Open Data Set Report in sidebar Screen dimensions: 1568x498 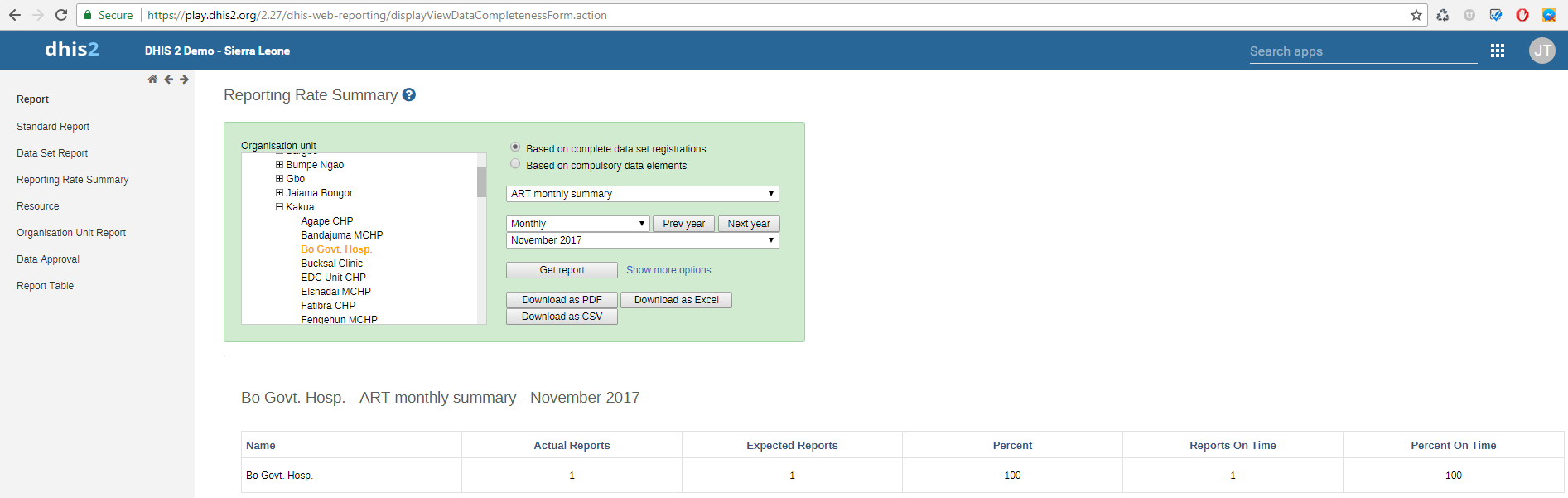(x=52, y=153)
